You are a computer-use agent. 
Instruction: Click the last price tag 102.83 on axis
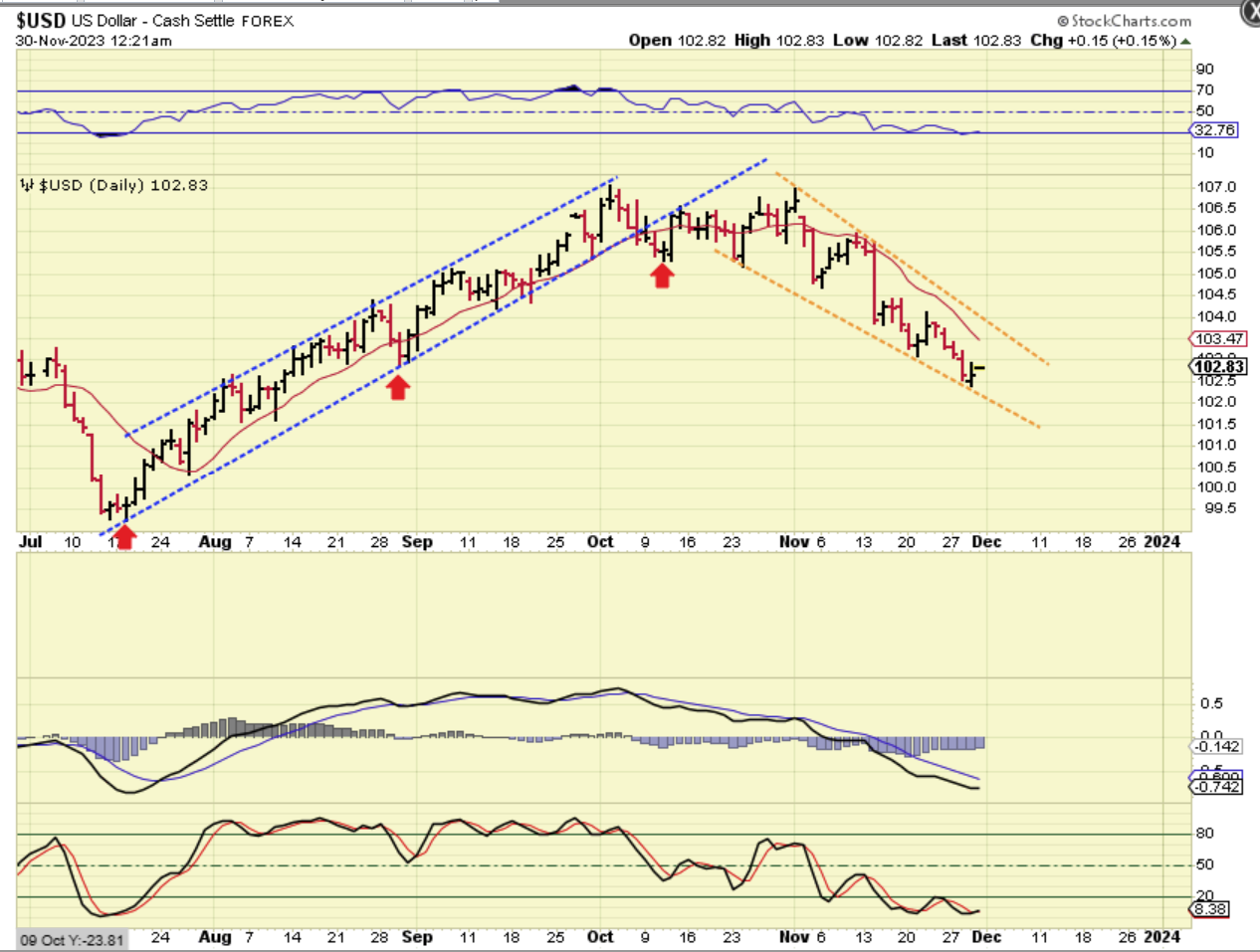click(1219, 367)
